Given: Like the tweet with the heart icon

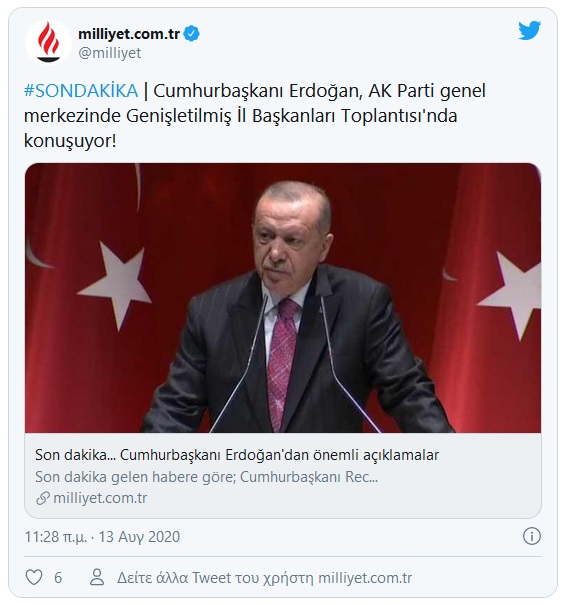Looking at the screenshot, I should tap(34, 578).
